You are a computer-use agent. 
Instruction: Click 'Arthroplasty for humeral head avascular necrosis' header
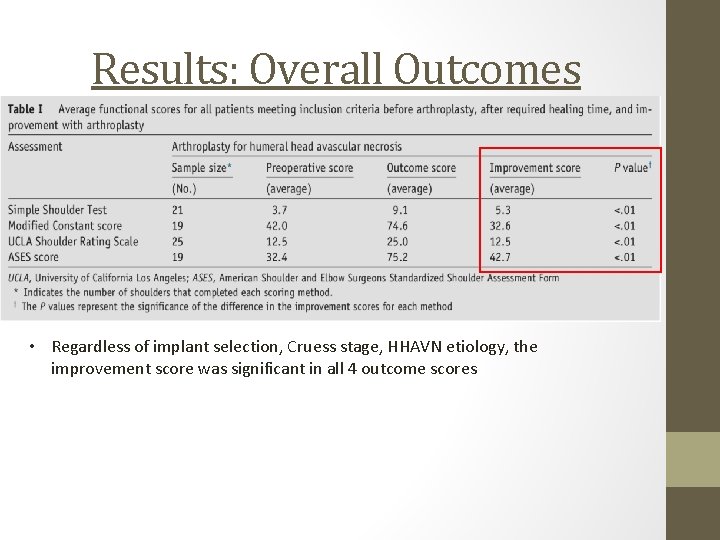tap(287, 146)
